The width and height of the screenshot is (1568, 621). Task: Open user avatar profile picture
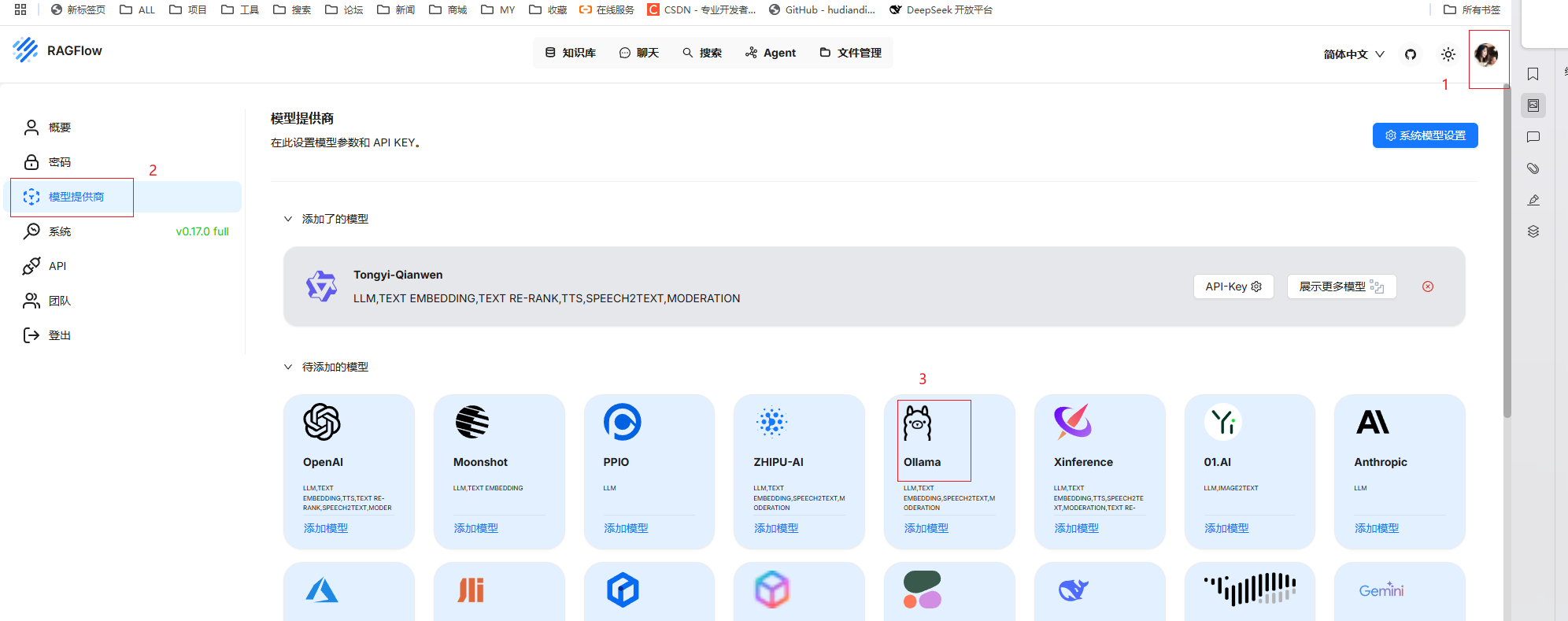[1486, 54]
